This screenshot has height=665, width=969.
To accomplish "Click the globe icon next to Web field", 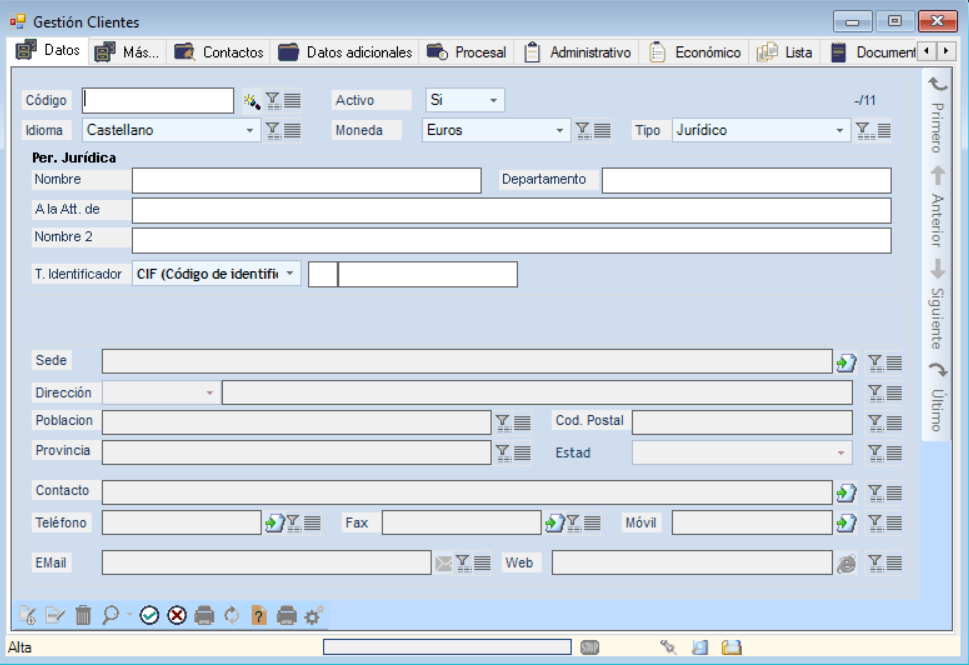I will click(846, 564).
